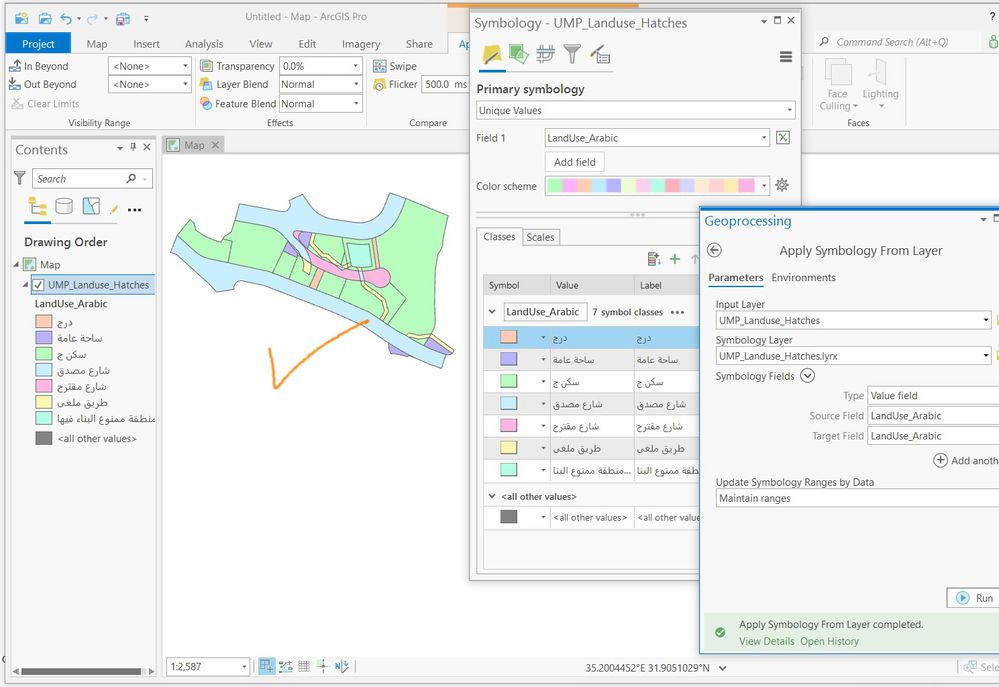Open the Project ribbon tab
Screen dimensions: 999x687
(38, 43)
